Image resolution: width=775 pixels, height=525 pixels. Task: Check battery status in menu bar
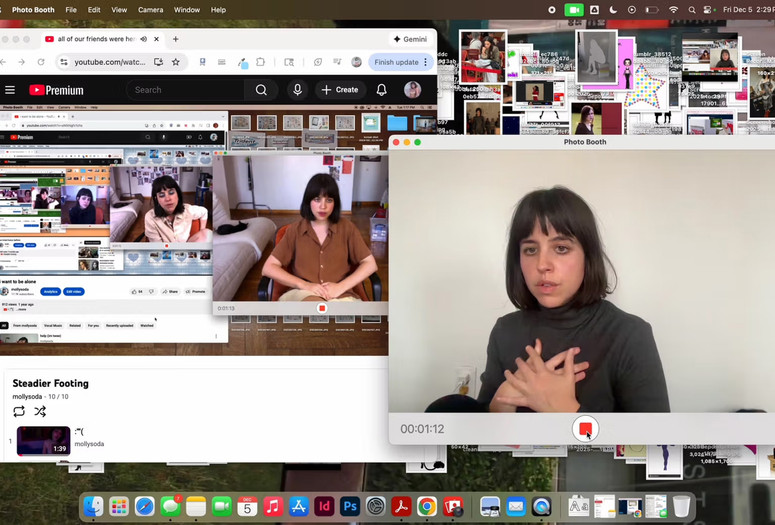point(652,10)
